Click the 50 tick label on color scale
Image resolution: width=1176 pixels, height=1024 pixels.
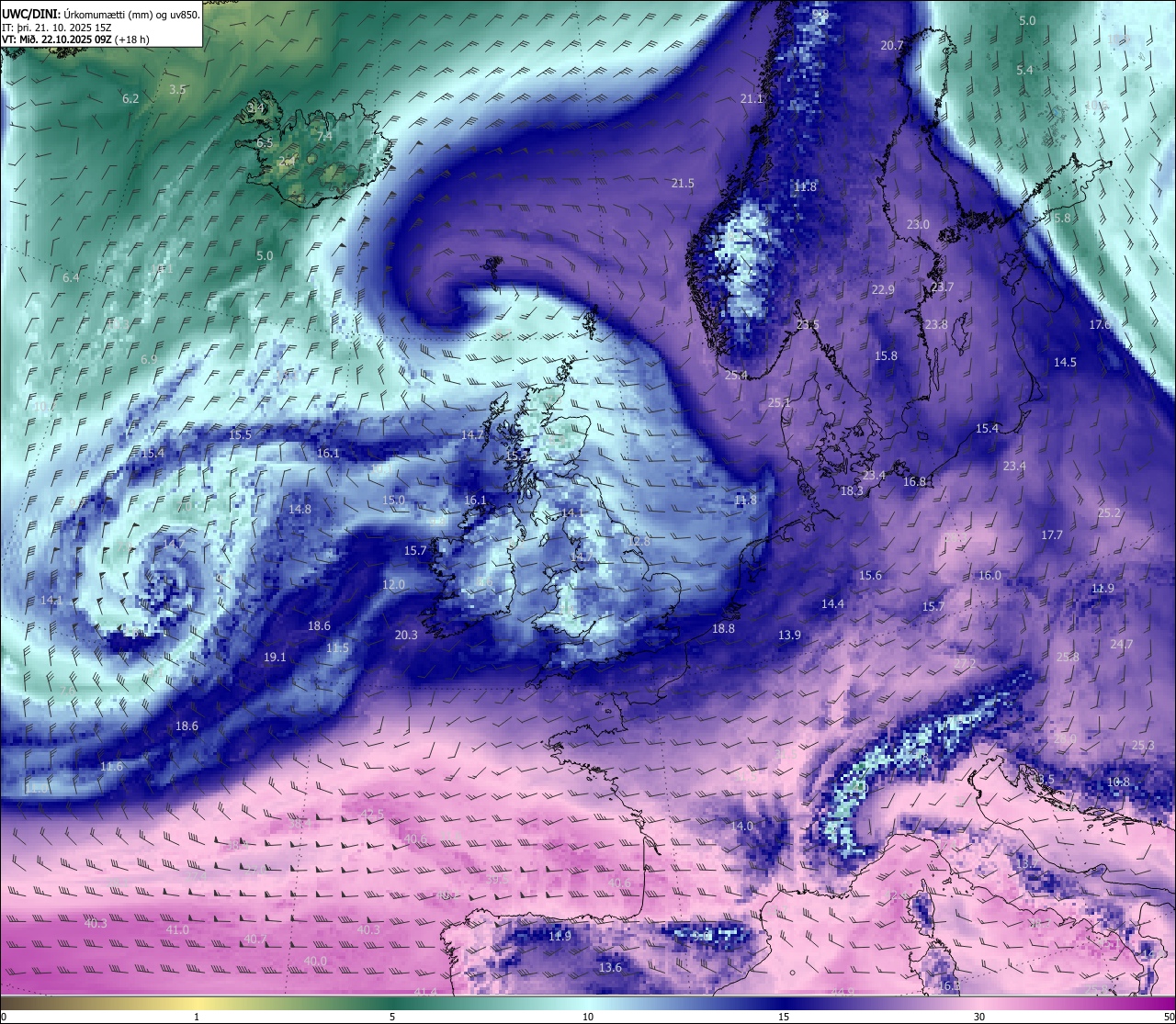[x=1169, y=1017]
